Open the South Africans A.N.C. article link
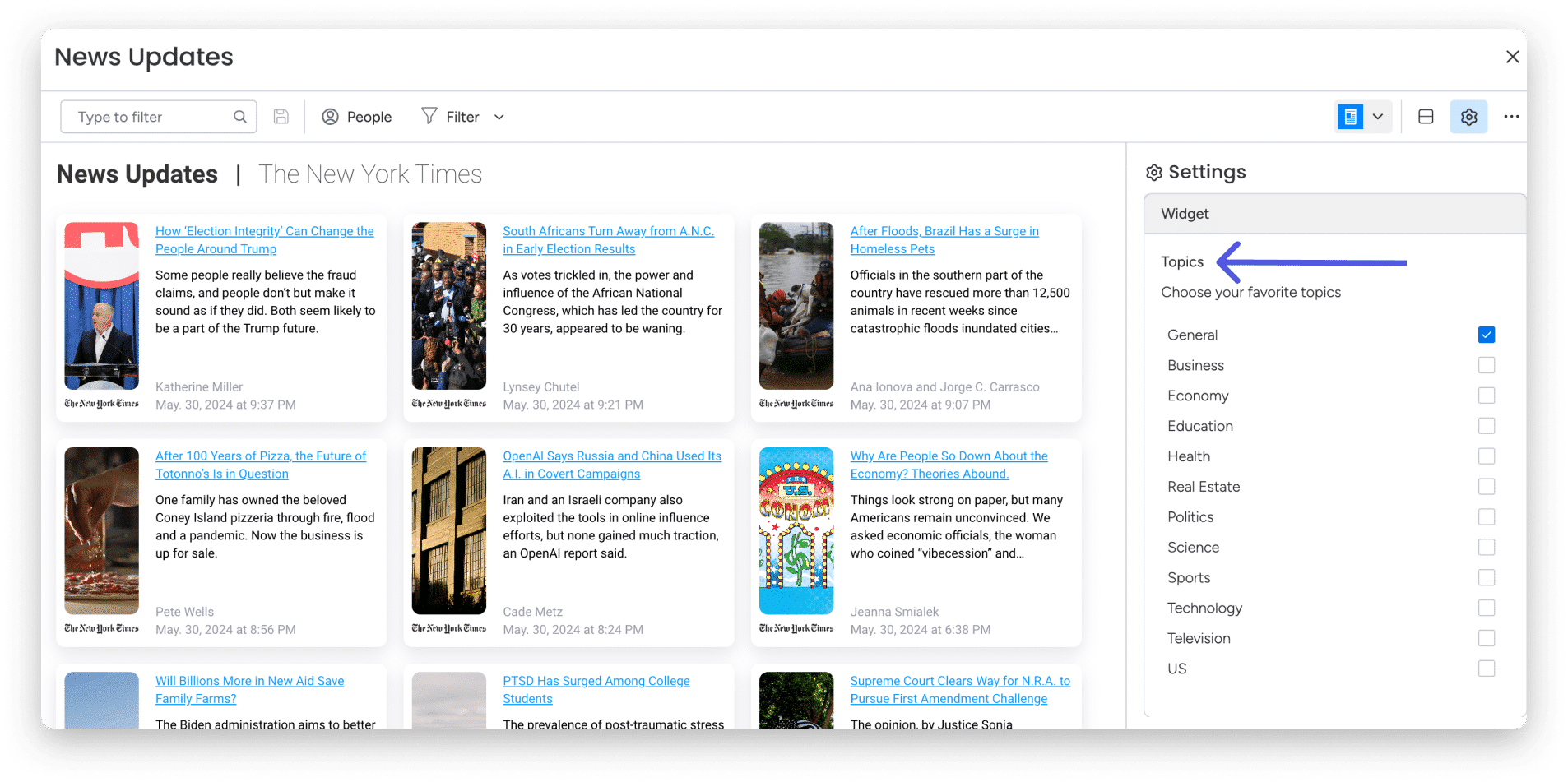Viewport: 1568px width, 782px height. pos(609,240)
